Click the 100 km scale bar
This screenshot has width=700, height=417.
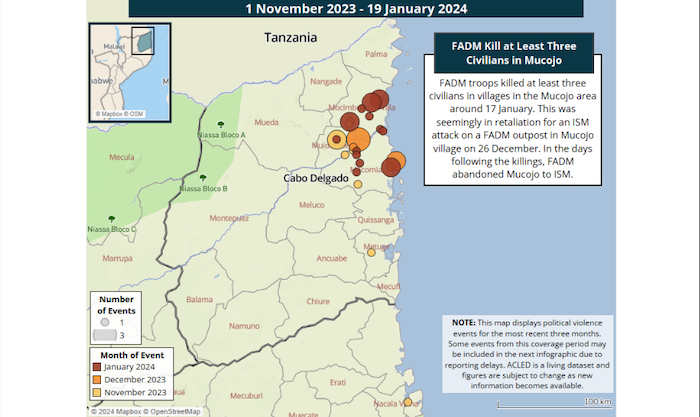pyautogui.click(x=597, y=402)
